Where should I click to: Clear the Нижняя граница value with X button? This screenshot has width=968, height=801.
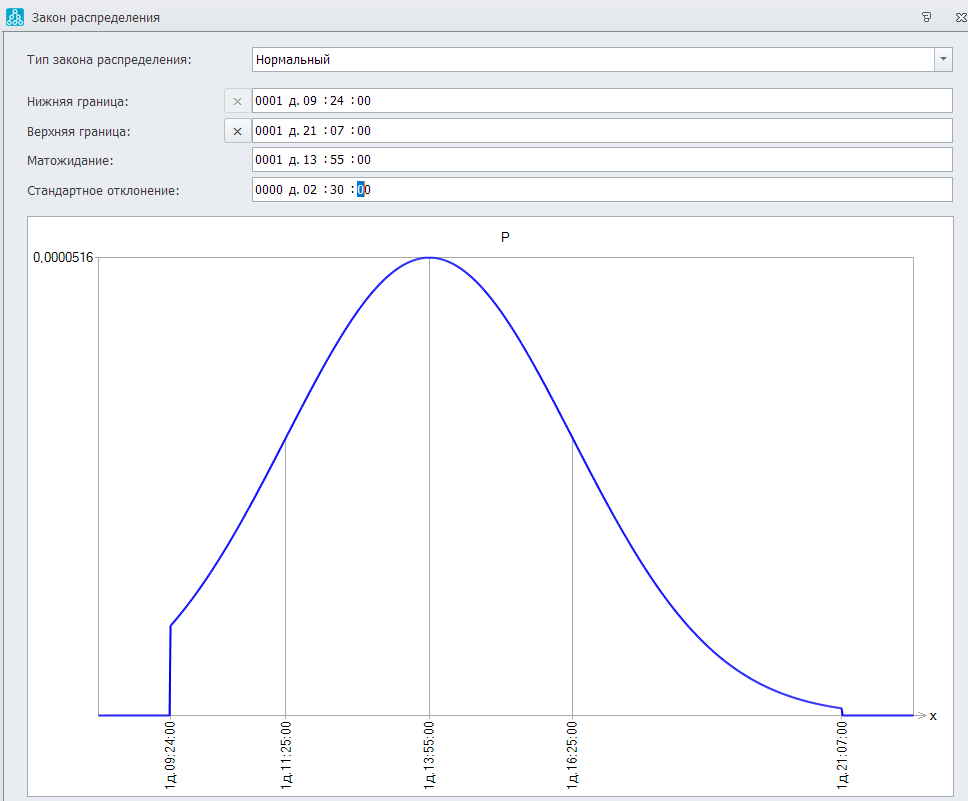237,101
